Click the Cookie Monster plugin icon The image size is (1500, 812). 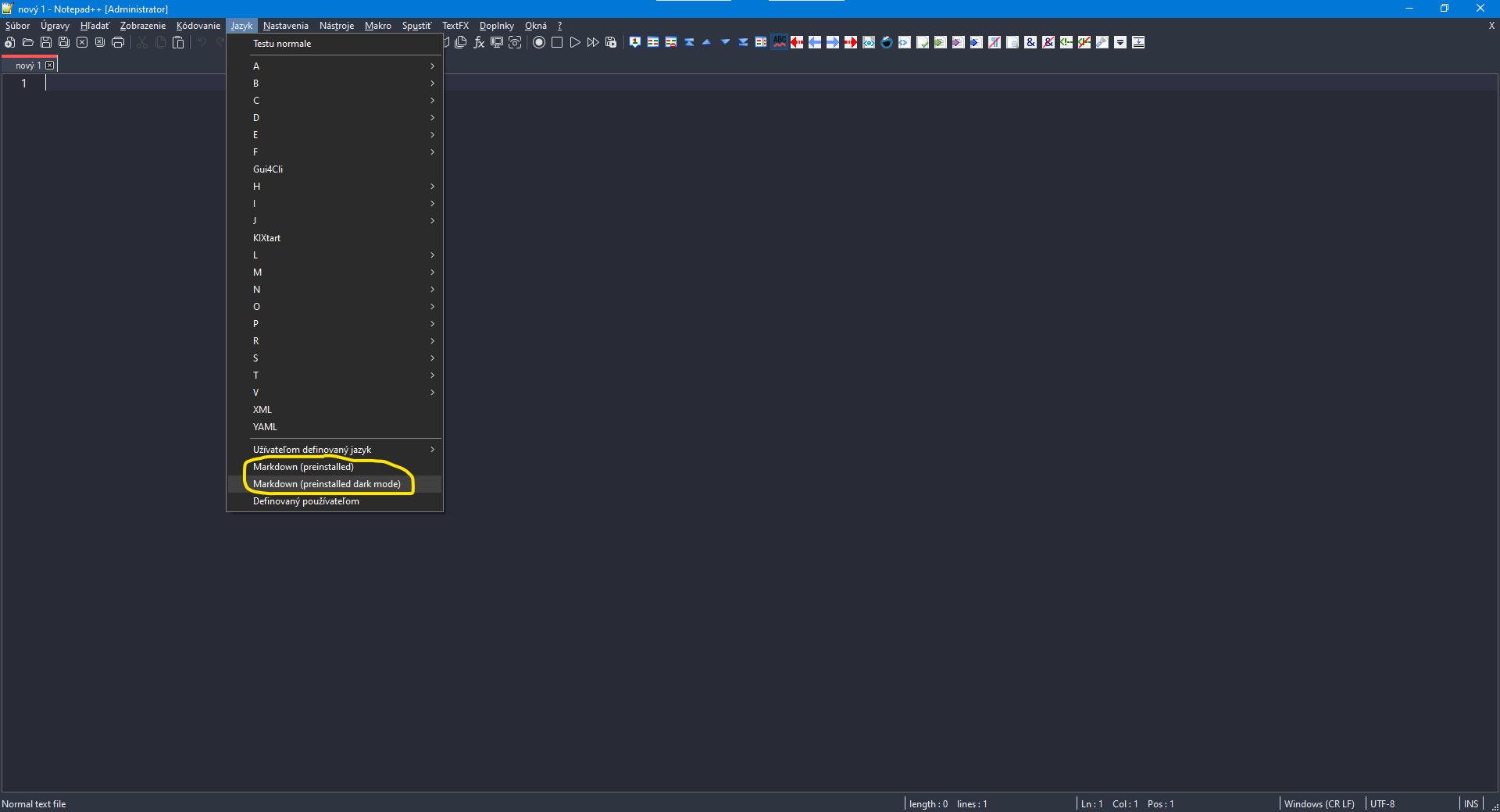pos(887,43)
